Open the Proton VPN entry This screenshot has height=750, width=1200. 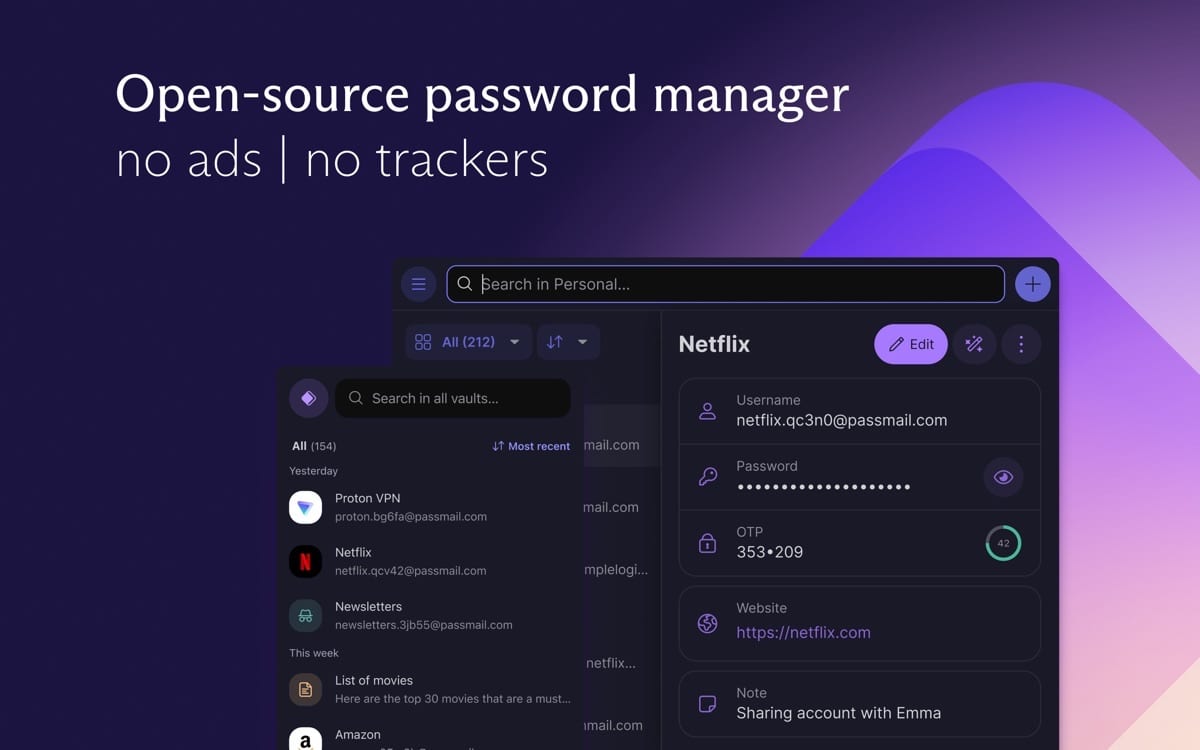click(x=430, y=507)
